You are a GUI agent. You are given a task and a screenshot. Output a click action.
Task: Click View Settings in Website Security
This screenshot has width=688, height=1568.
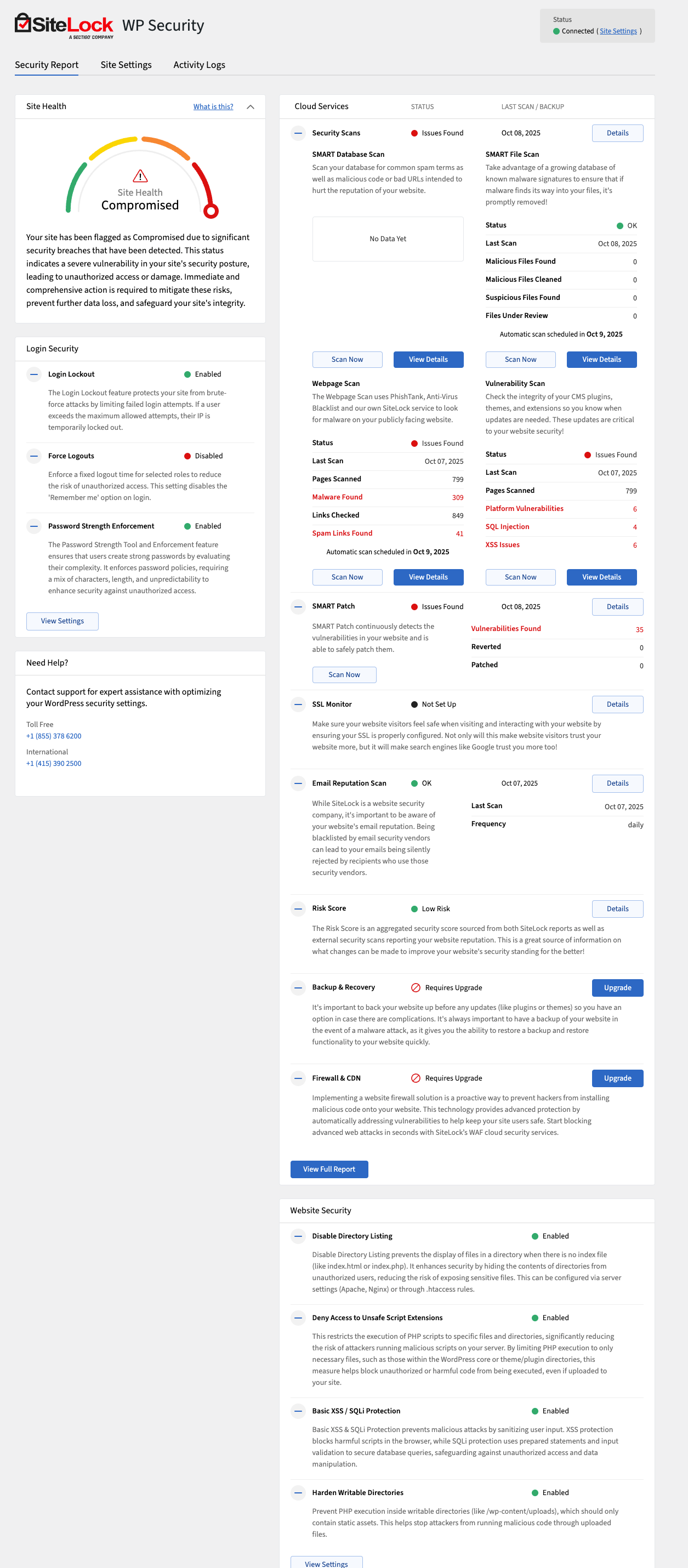(326, 1563)
